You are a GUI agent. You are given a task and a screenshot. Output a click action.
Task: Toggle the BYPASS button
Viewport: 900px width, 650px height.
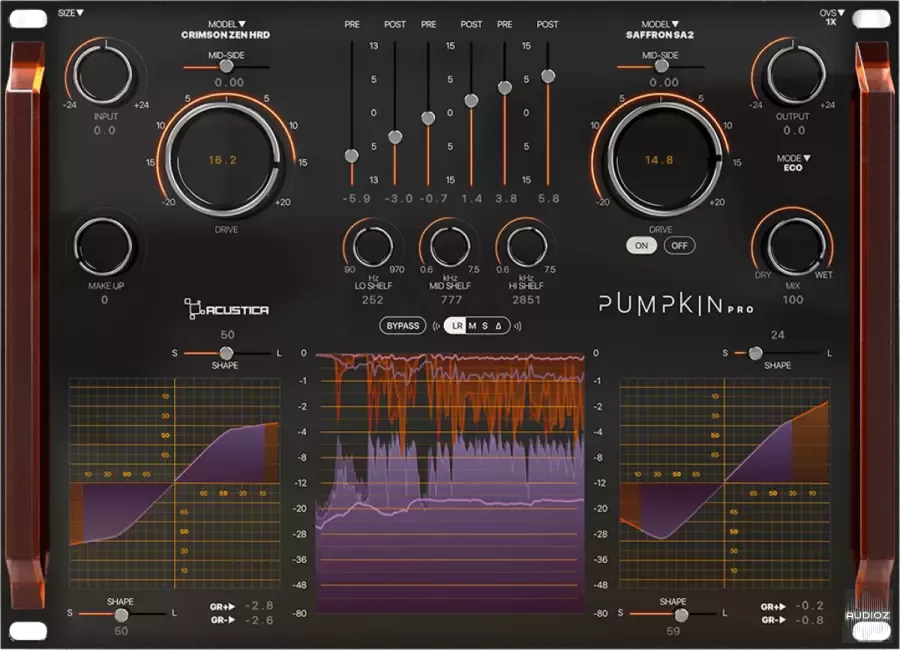pos(402,326)
